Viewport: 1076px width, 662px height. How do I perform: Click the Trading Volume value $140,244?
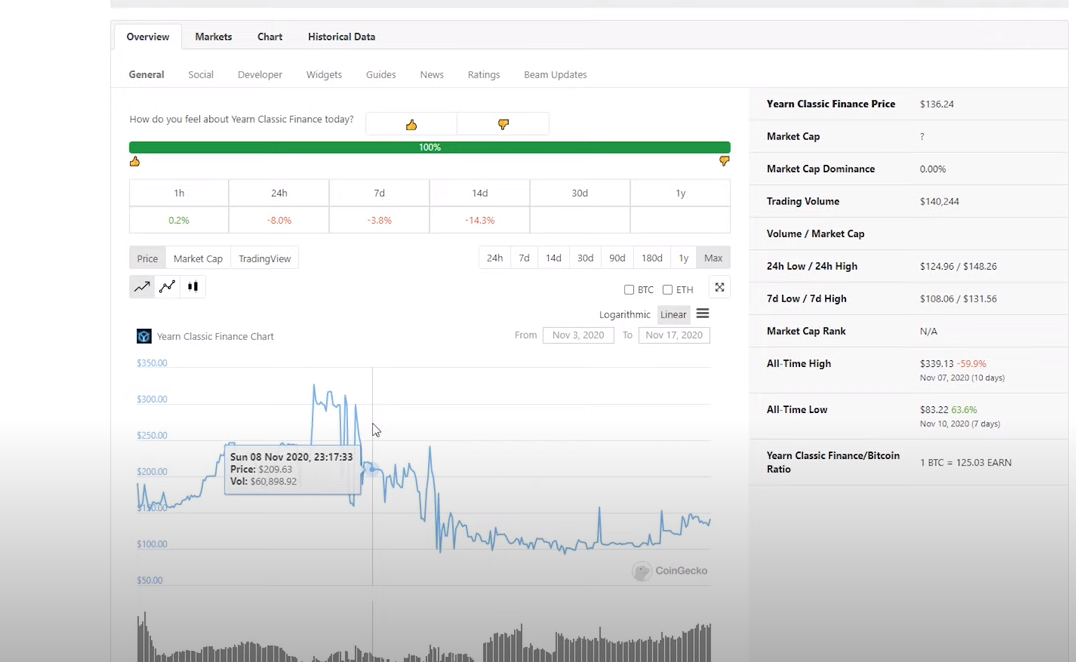click(939, 201)
